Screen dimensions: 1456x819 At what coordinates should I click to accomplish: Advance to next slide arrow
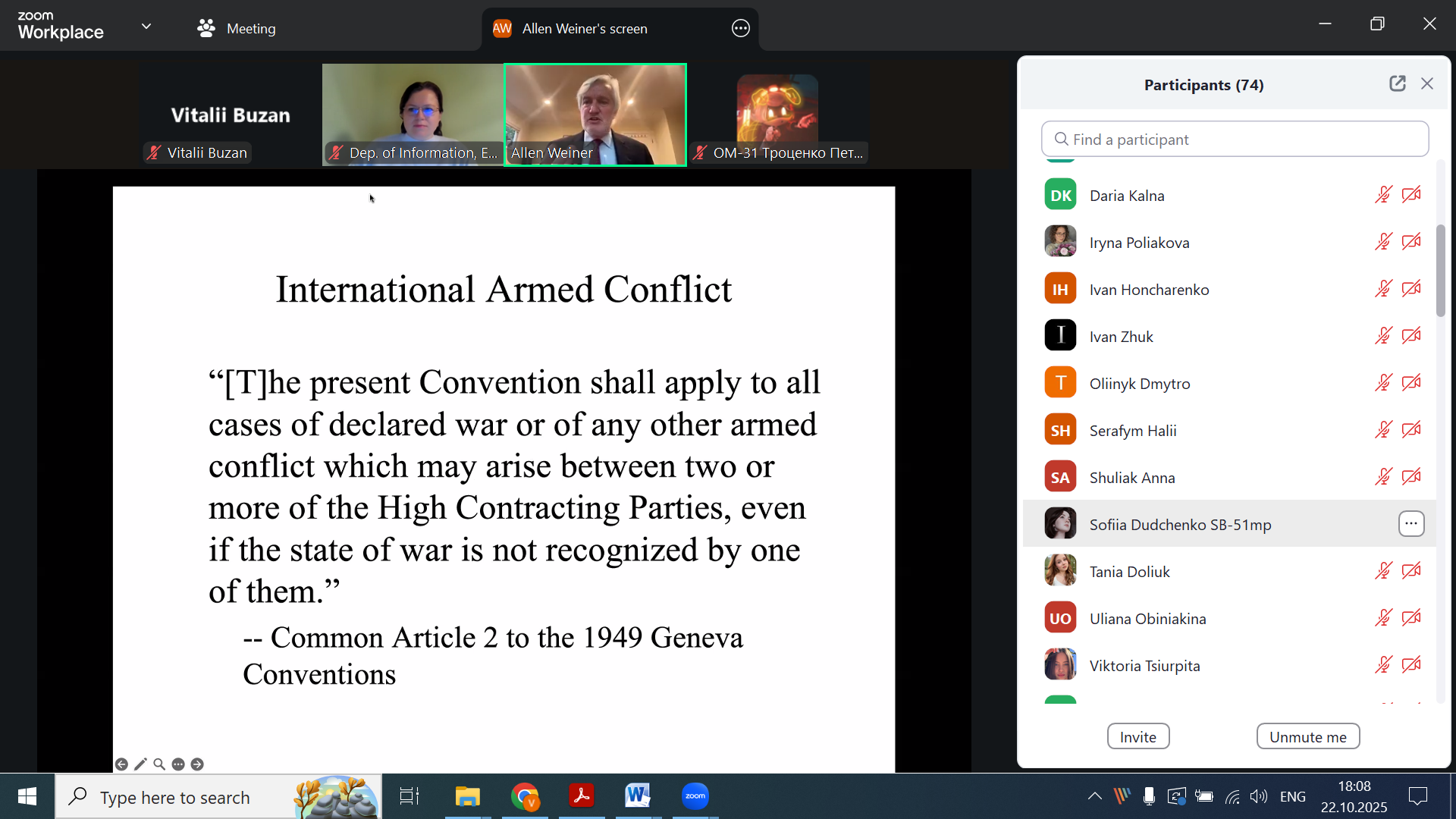pos(197,764)
